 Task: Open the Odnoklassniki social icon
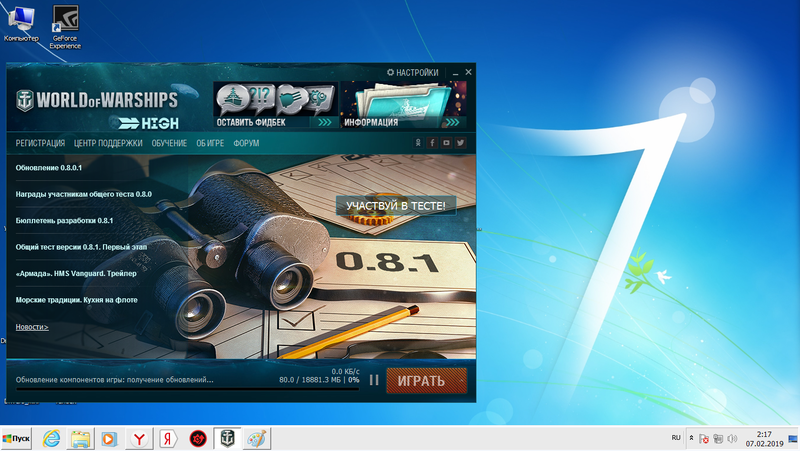point(418,143)
